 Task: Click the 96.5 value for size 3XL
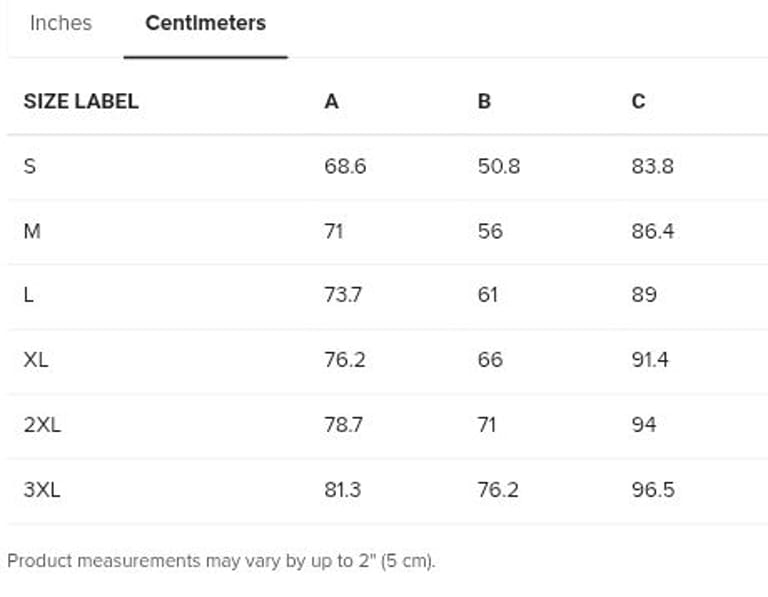click(652, 489)
